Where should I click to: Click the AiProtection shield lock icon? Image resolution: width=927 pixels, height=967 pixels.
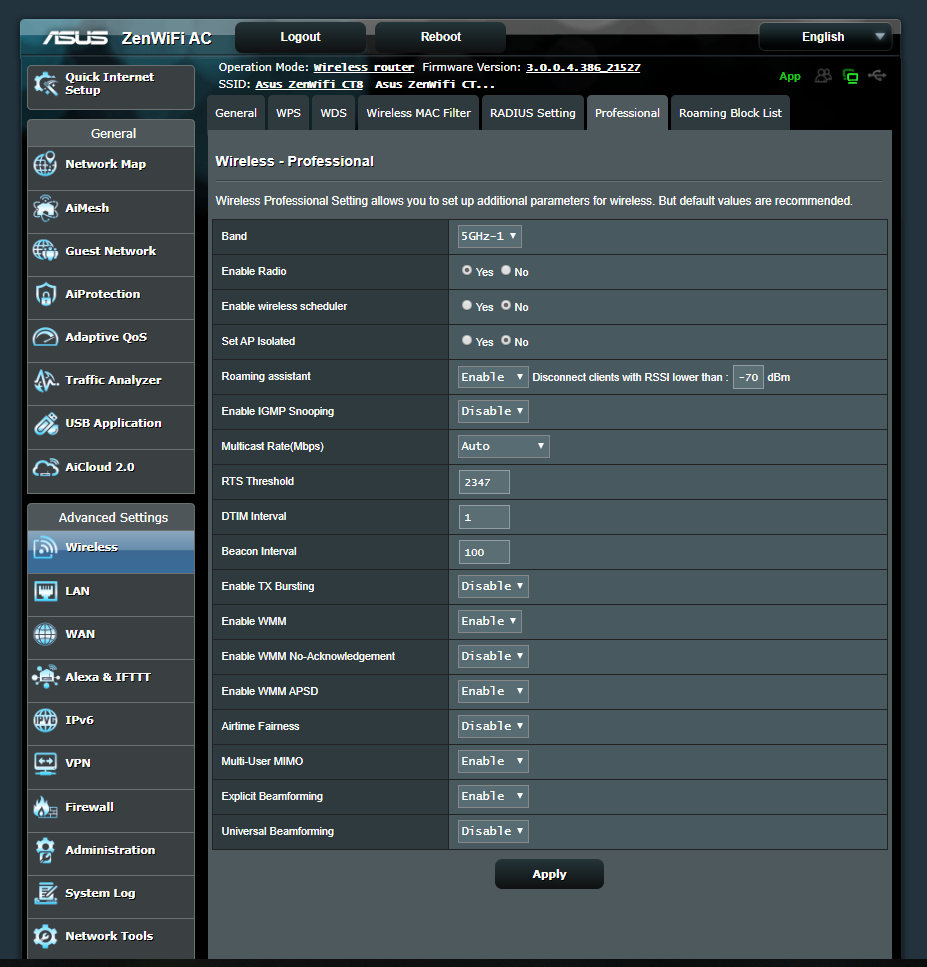click(46, 295)
